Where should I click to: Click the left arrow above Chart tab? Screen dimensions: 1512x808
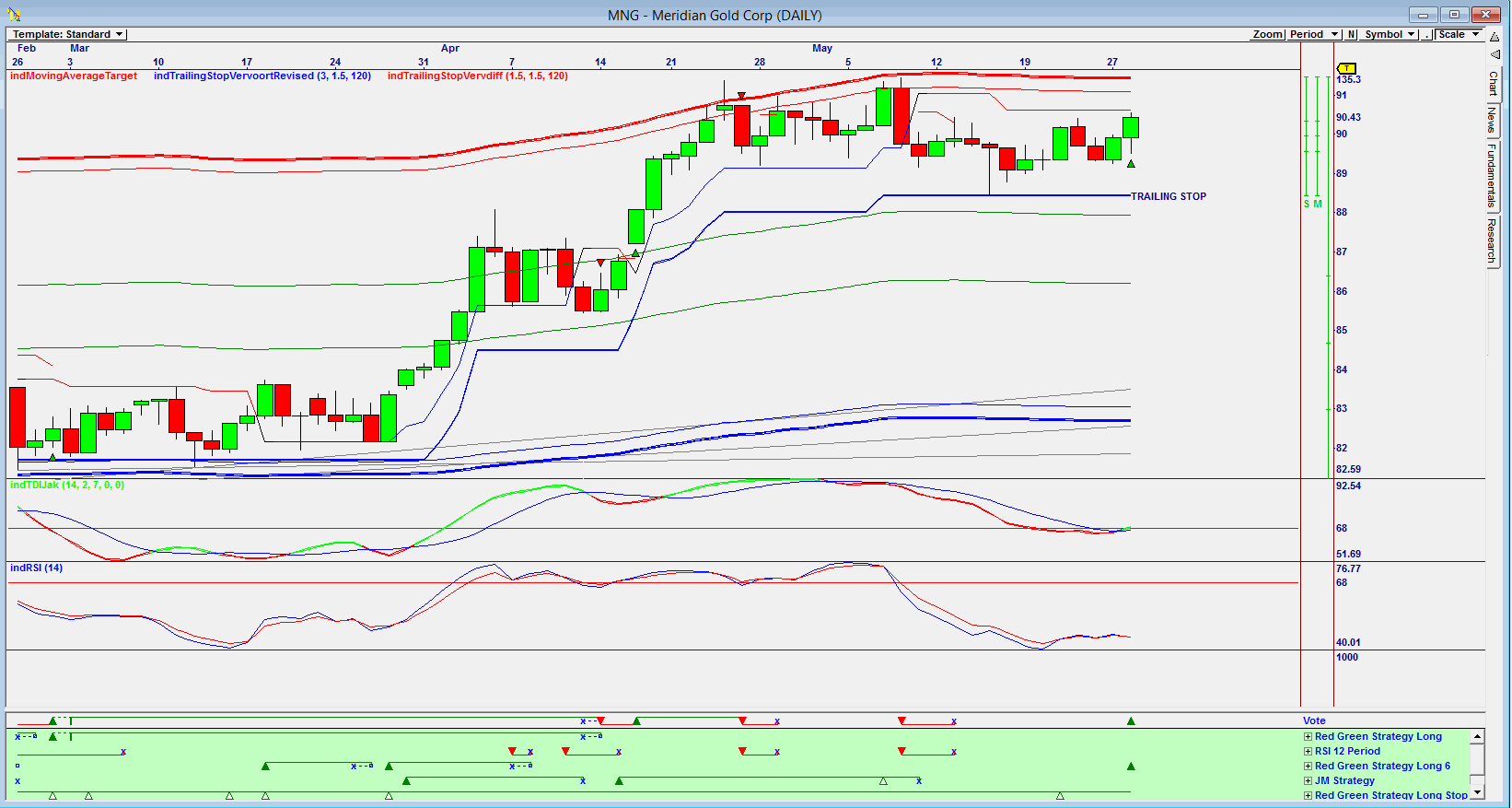coord(1495,54)
